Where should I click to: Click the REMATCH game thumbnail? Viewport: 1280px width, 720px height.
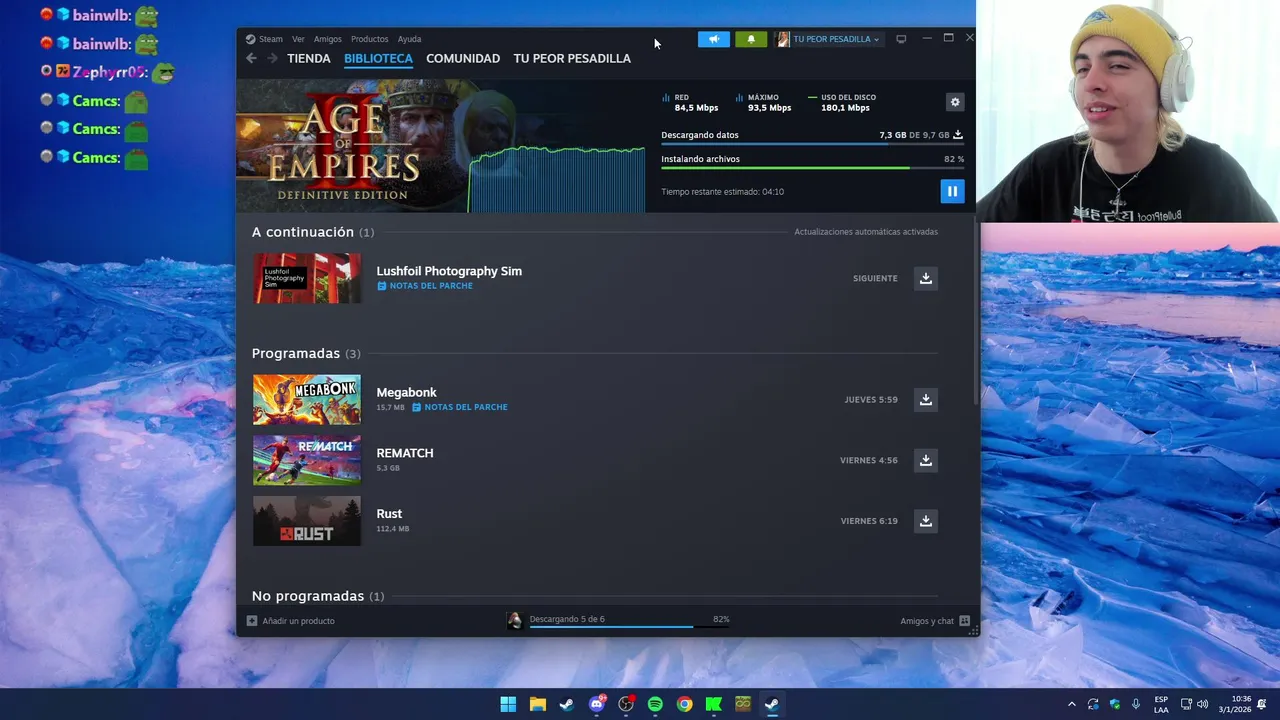click(307, 460)
